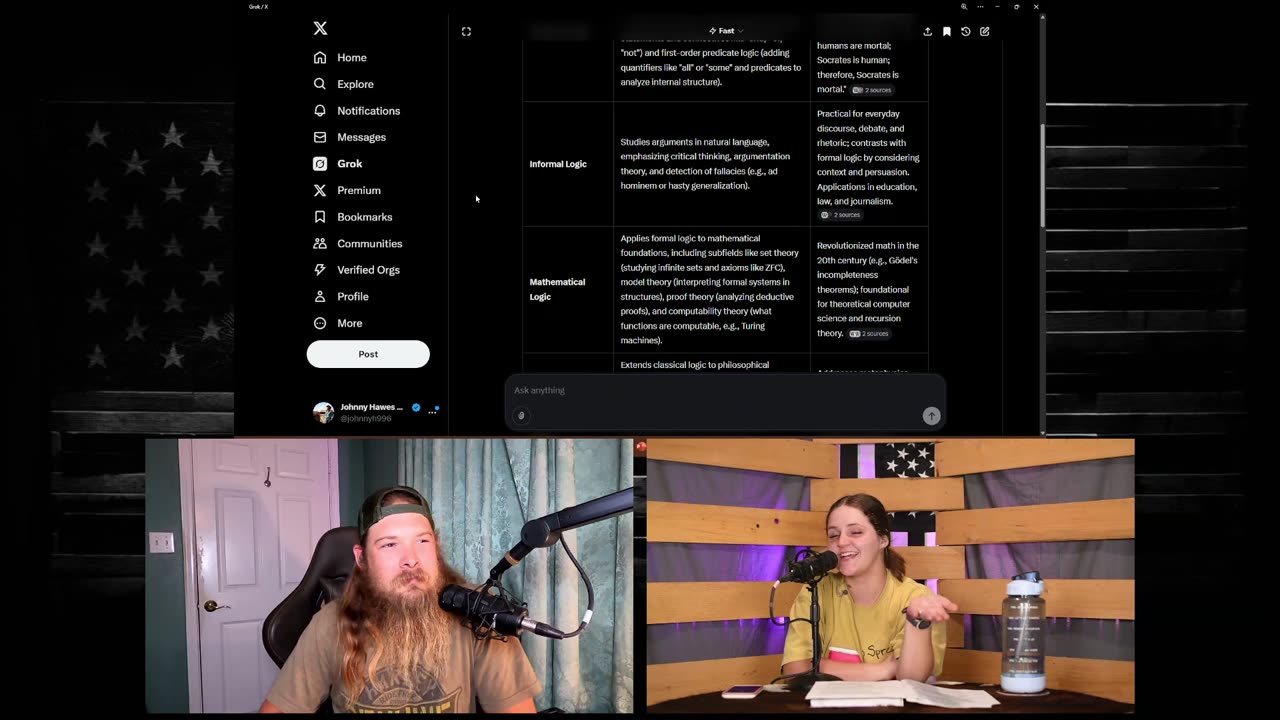1280x720 pixels.
Task: Open Bookmarks from the sidebar
Action: [364, 217]
